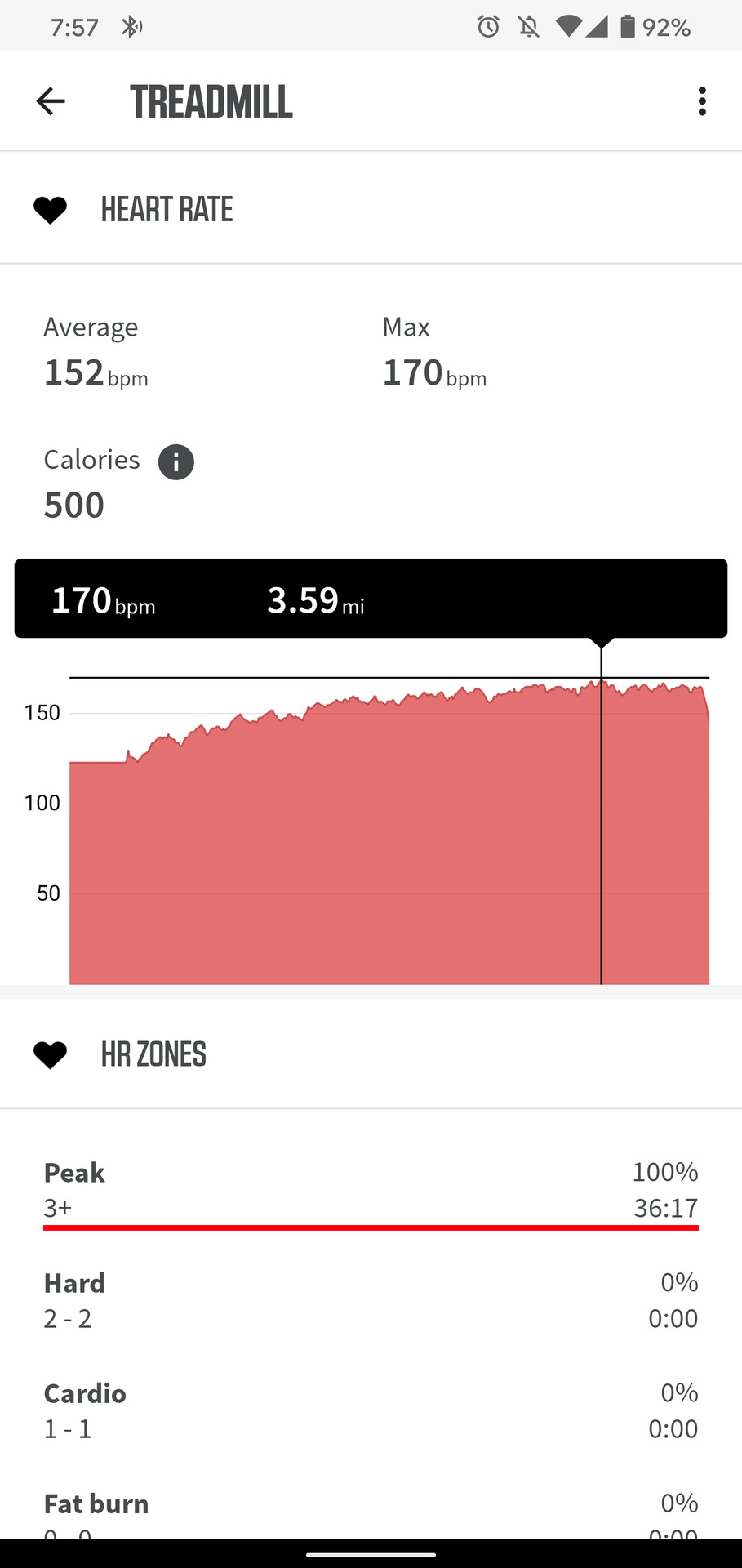Open the three-dot overflow menu
This screenshot has width=742, height=1568.
(x=702, y=101)
